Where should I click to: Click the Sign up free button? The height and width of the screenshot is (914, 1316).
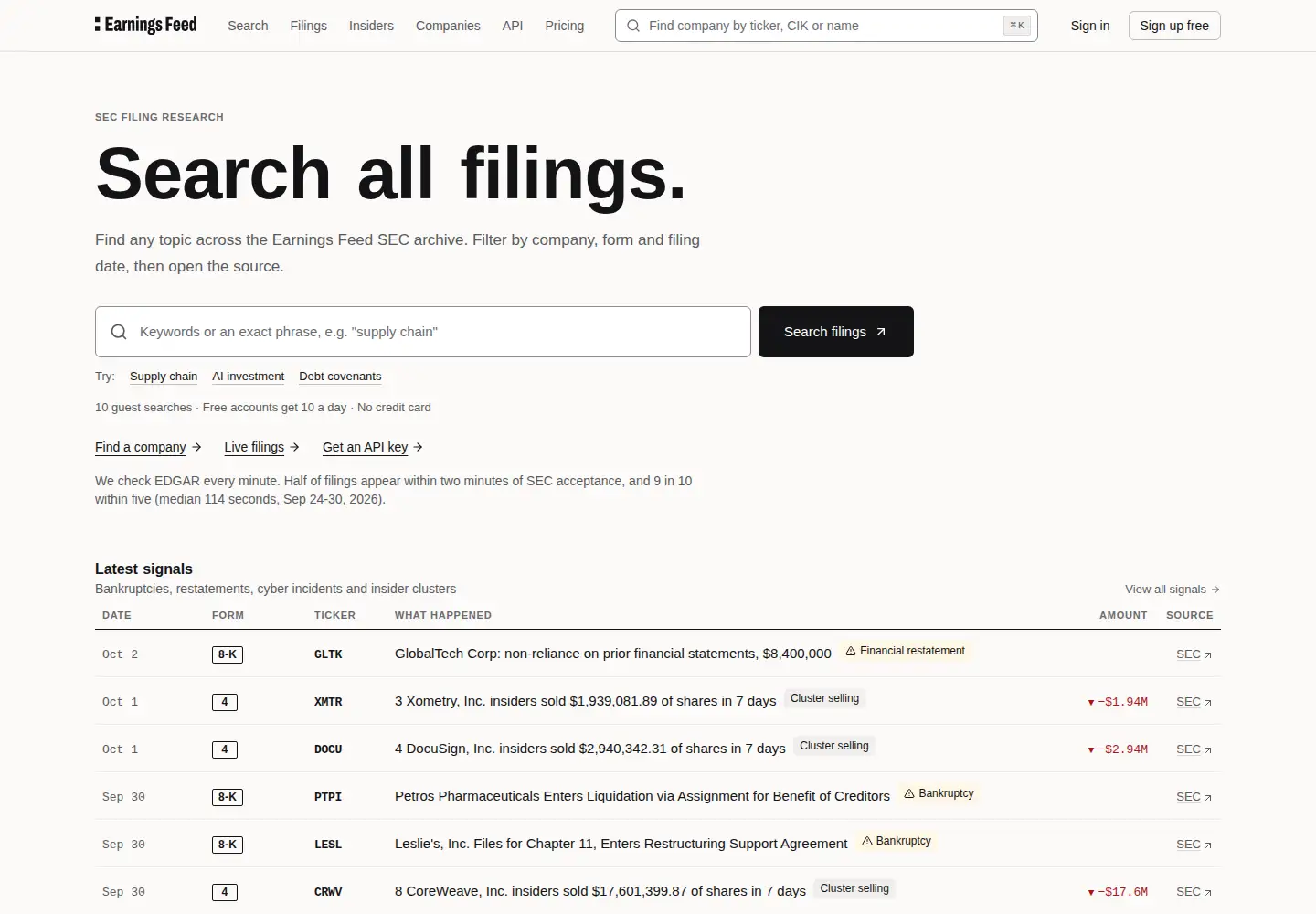coord(1174,26)
